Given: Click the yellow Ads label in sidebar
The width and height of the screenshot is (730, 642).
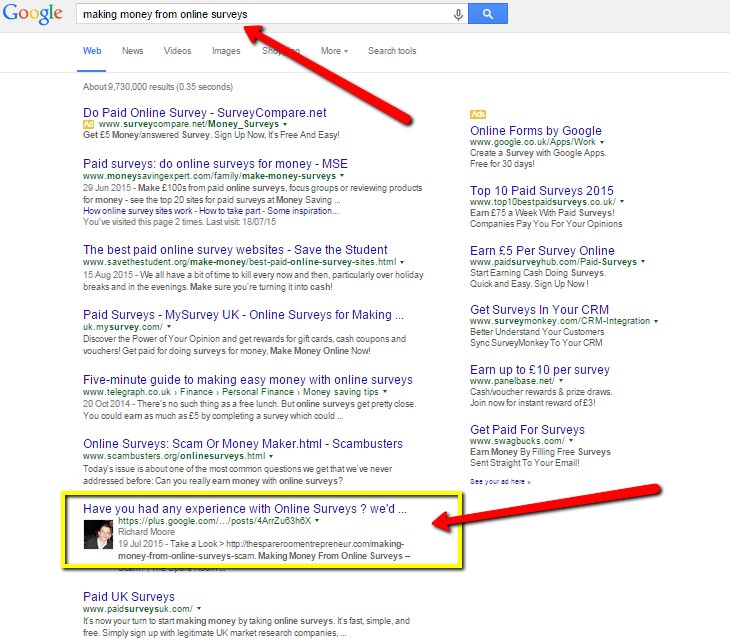Looking at the screenshot, I should point(478,114).
